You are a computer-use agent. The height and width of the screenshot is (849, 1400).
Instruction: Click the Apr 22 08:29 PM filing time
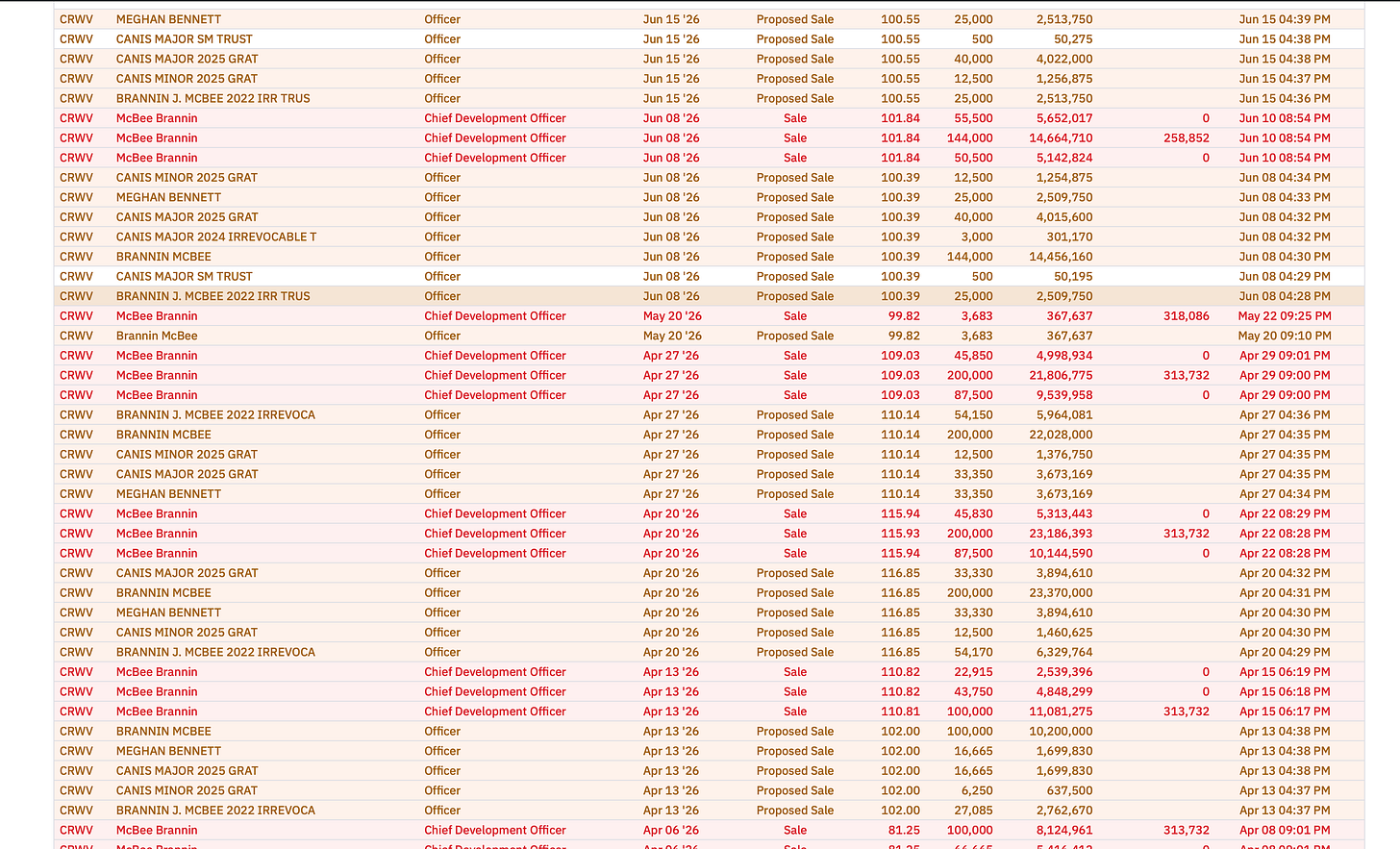[1285, 513]
